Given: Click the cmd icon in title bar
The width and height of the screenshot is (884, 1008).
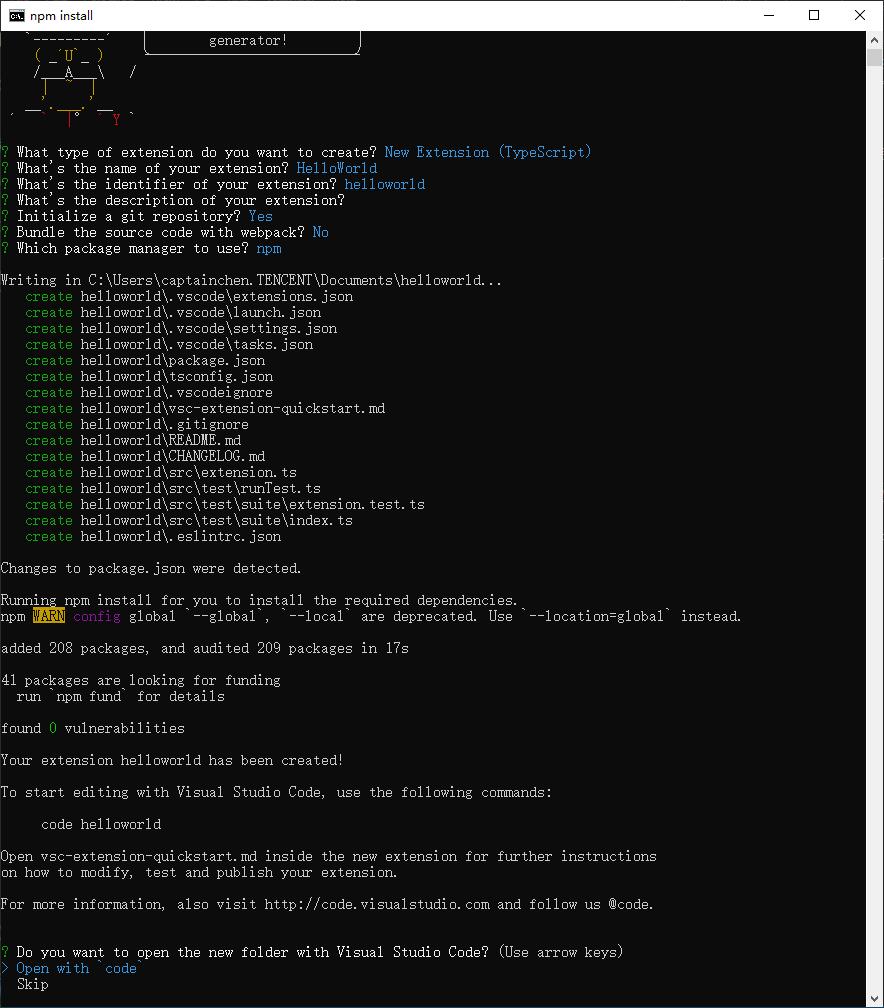Looking at the screenshot, I should click(x=17, y=15).
